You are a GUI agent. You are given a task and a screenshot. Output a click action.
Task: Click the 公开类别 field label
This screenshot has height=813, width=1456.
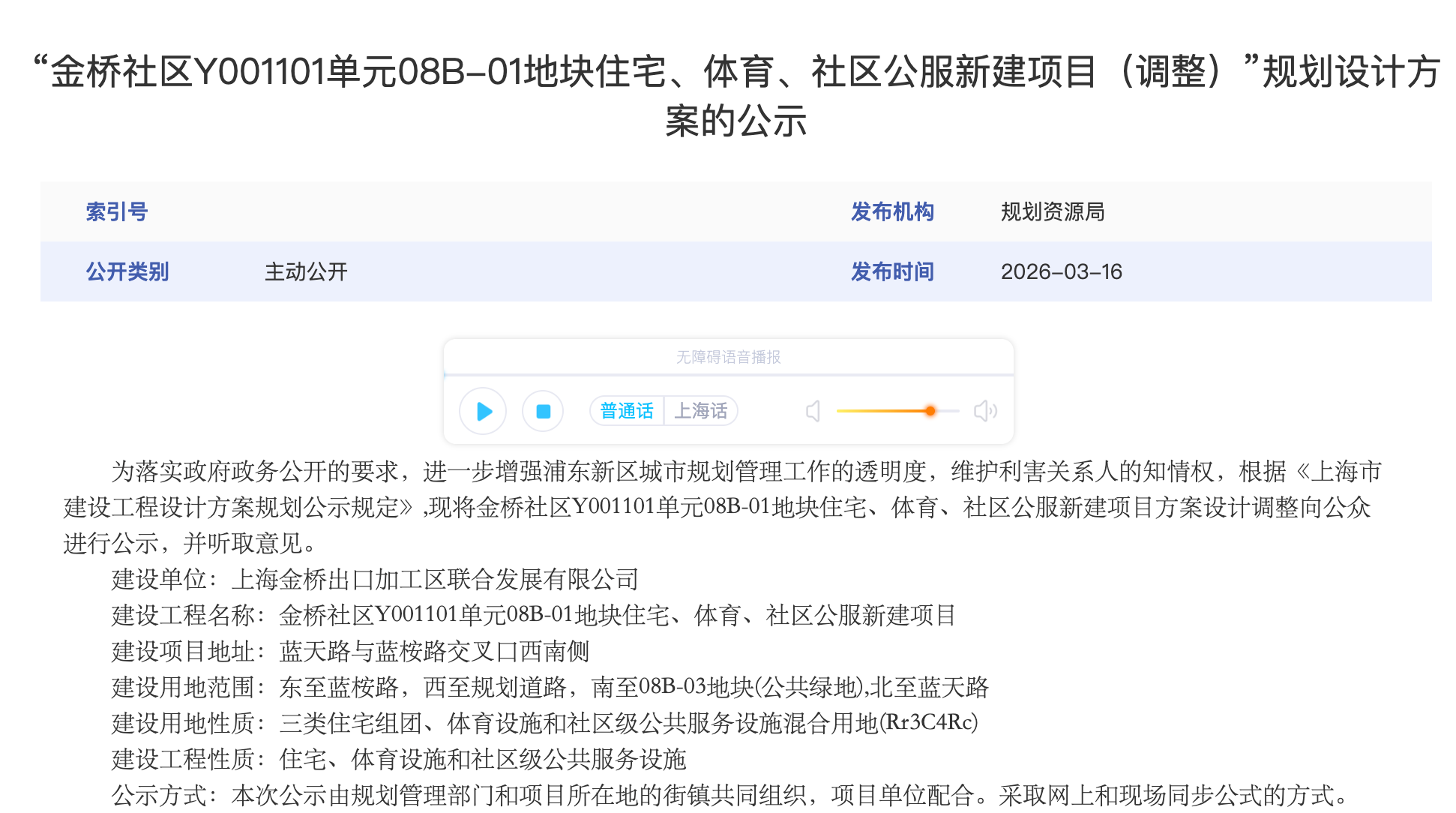coord(127,271)
